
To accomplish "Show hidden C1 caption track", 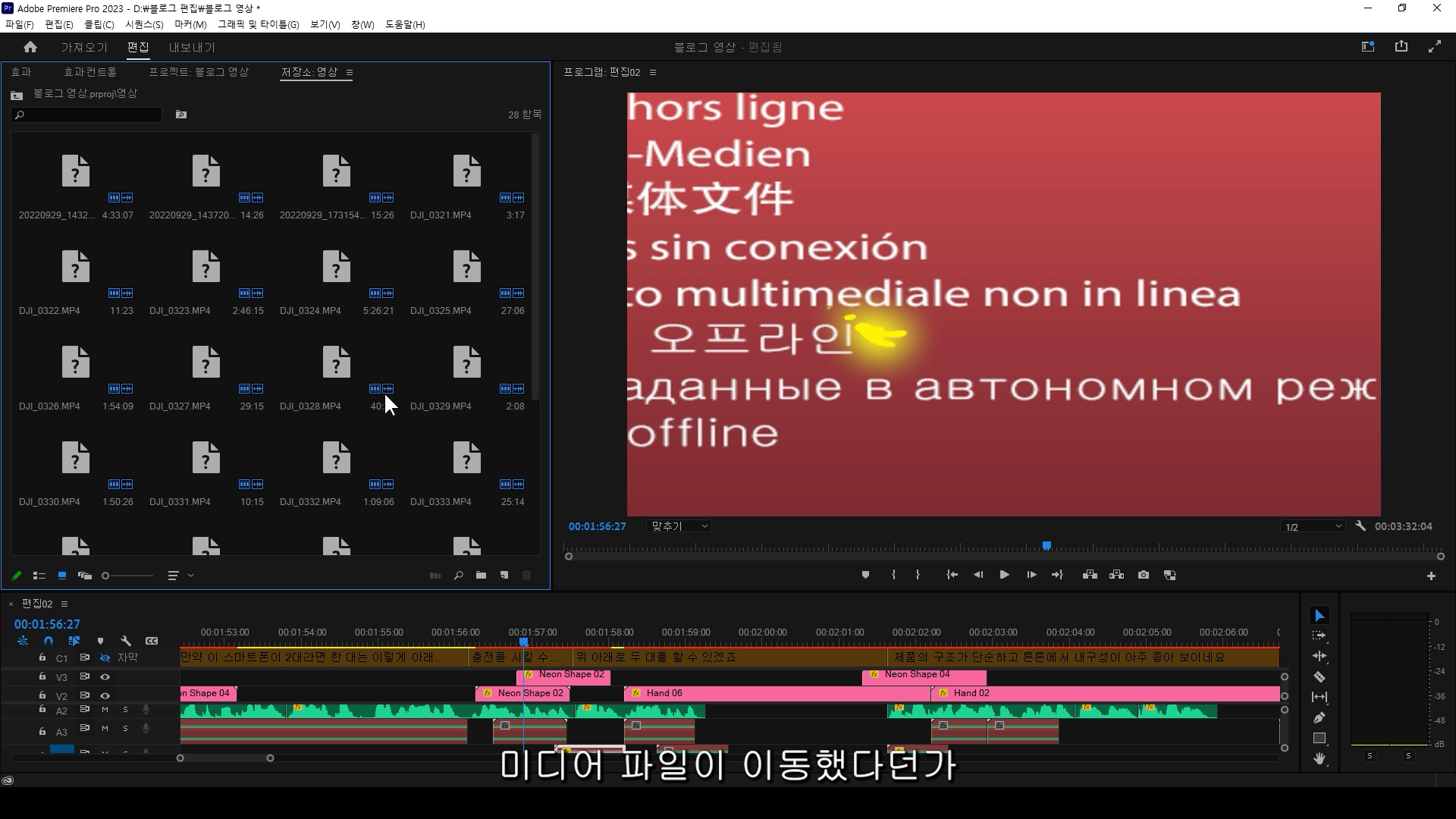I will (x=105, y=657).
